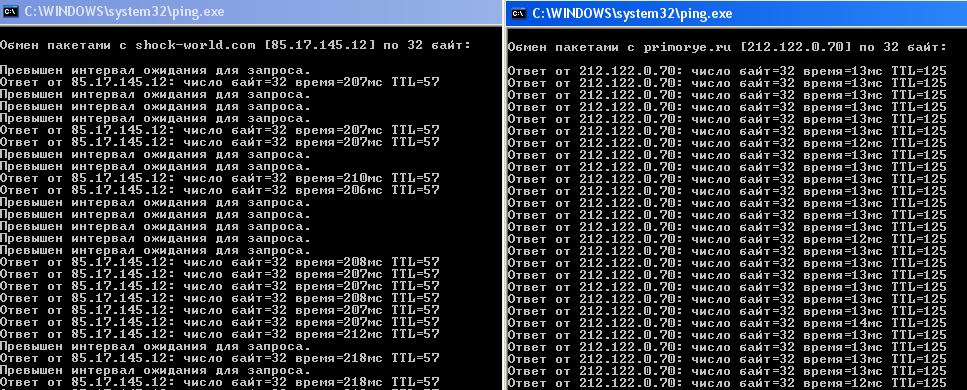The height and width of the screenshot is (390, 967).
Task: Click the first timeout line in left console
Action: (155, 71)
